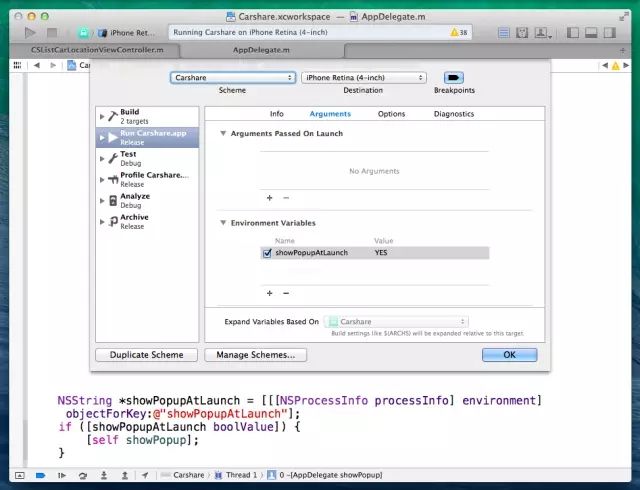Toggle breakpoints in the debug bar
Viewport: 640px width, 490px height.
[x=40, y=475]
